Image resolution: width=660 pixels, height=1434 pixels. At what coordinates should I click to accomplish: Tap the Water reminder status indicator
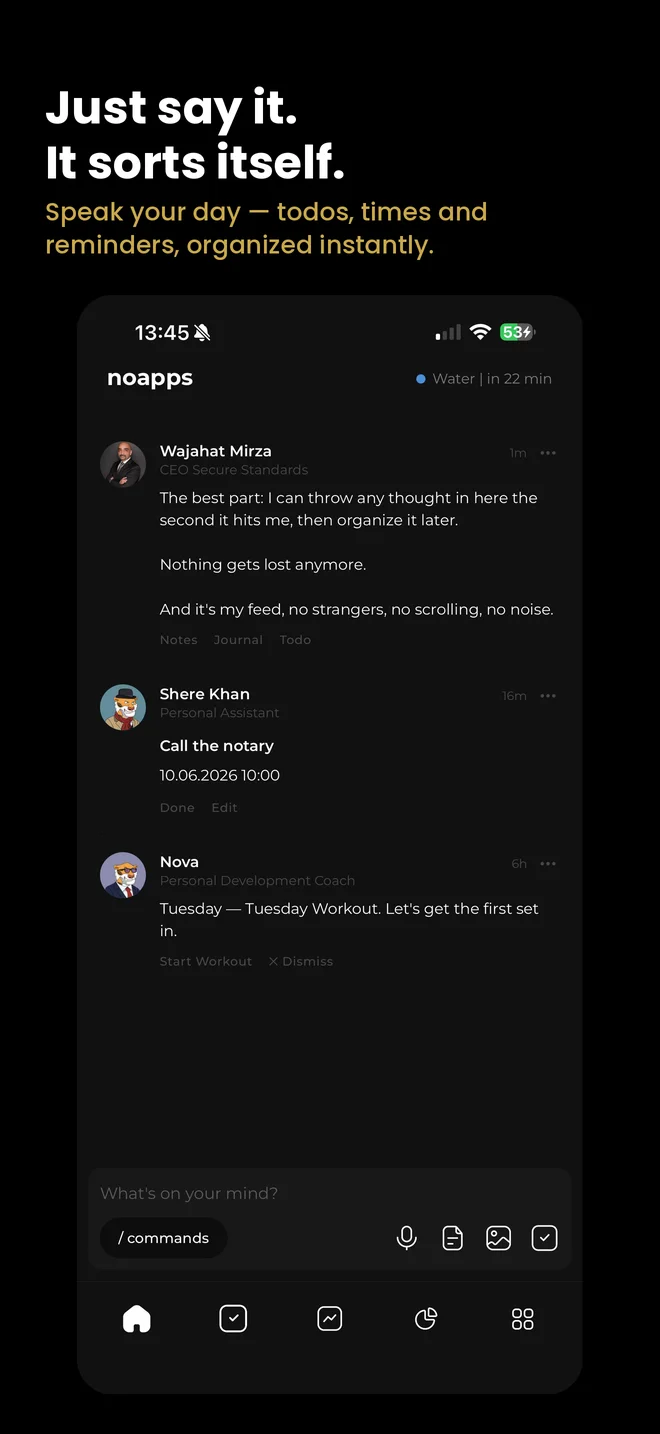(484, 379)
